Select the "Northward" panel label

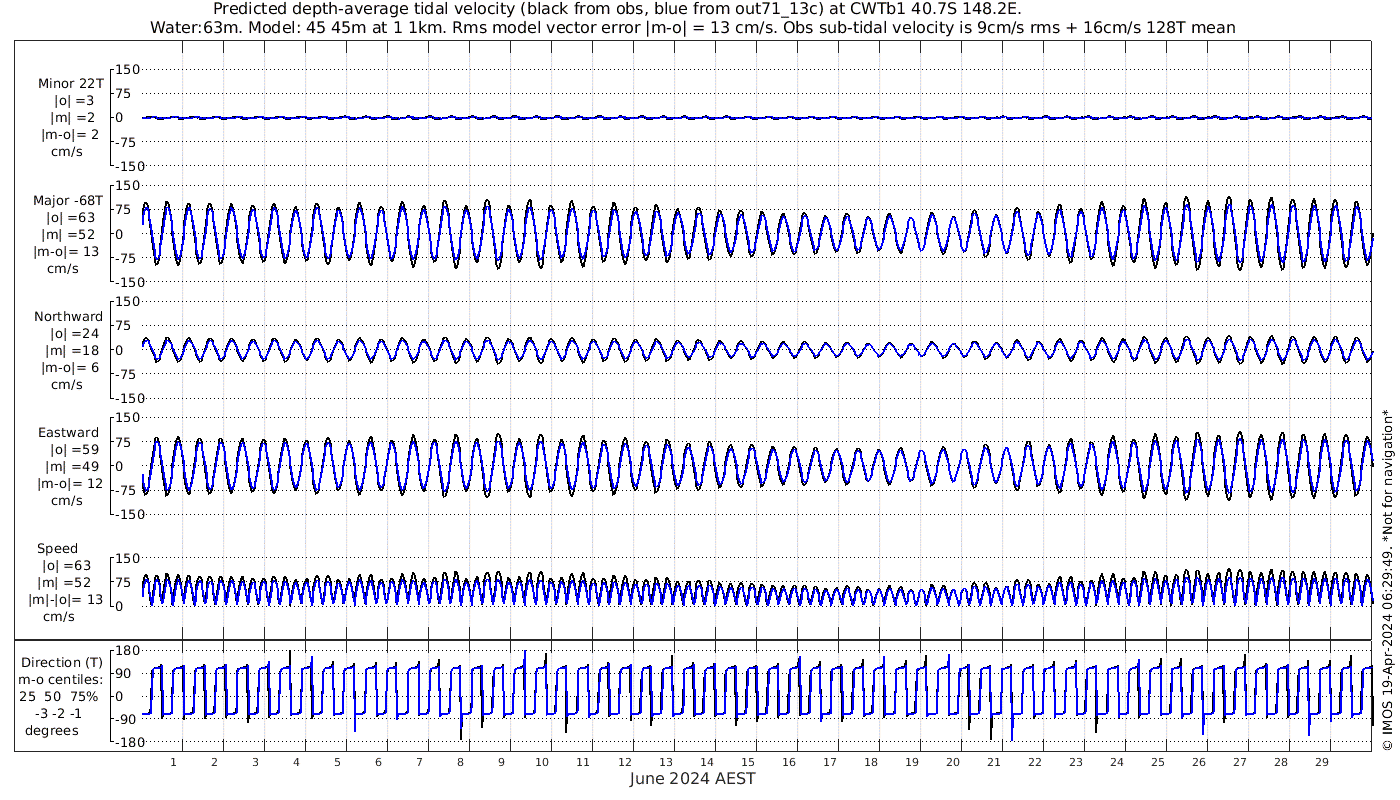click(68, 317)
